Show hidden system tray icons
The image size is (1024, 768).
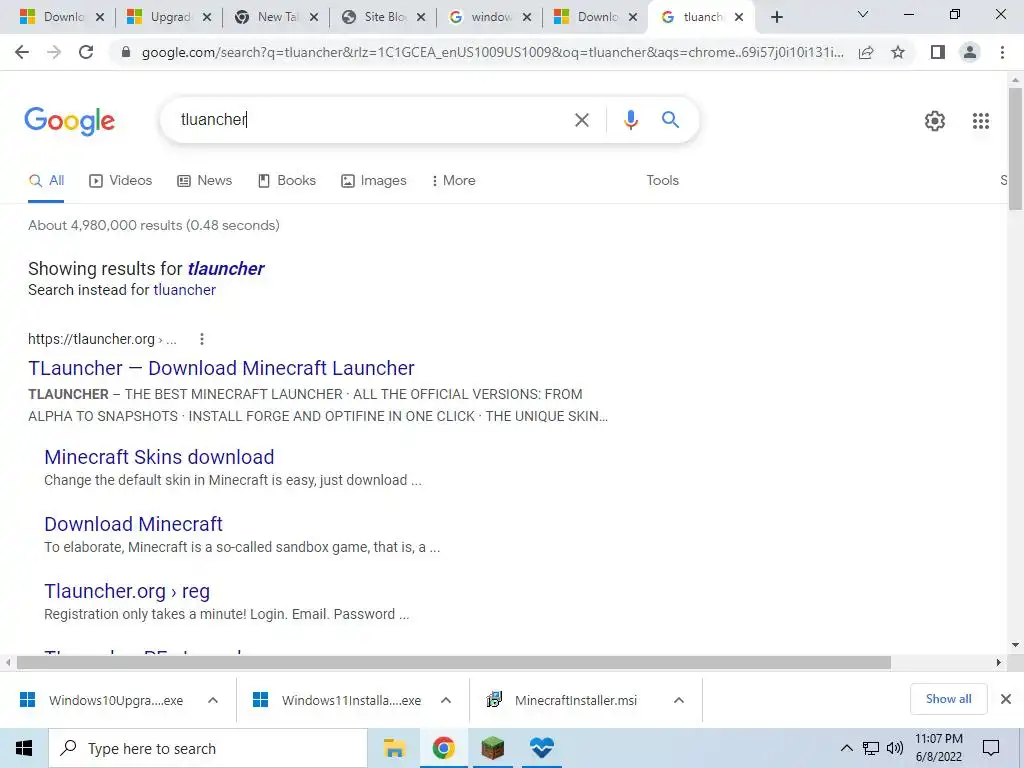point(846,748)
